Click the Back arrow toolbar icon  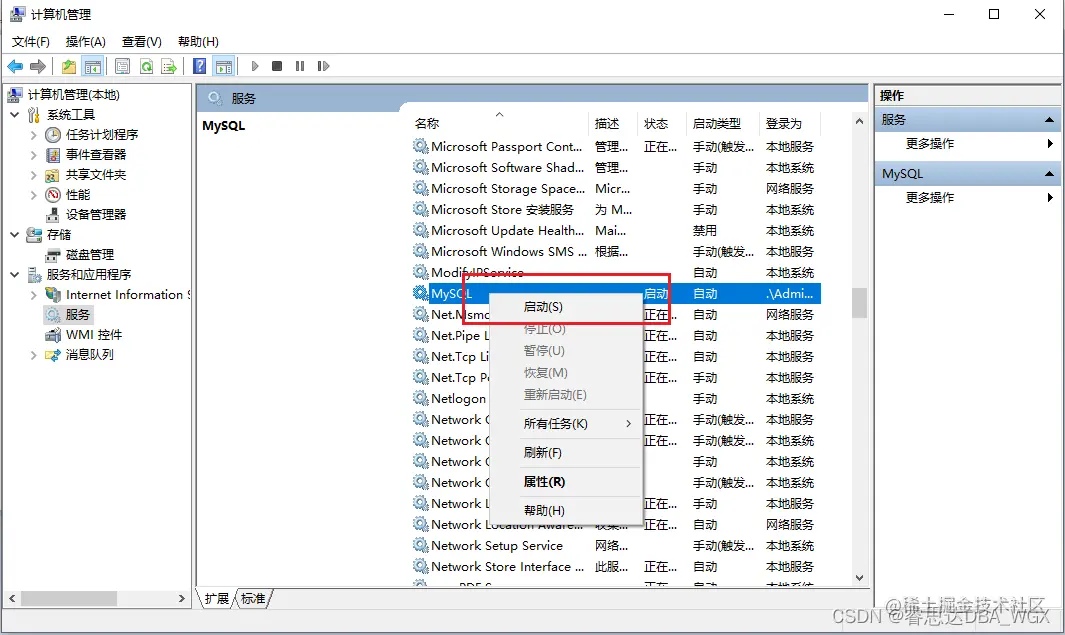(15, 66)
